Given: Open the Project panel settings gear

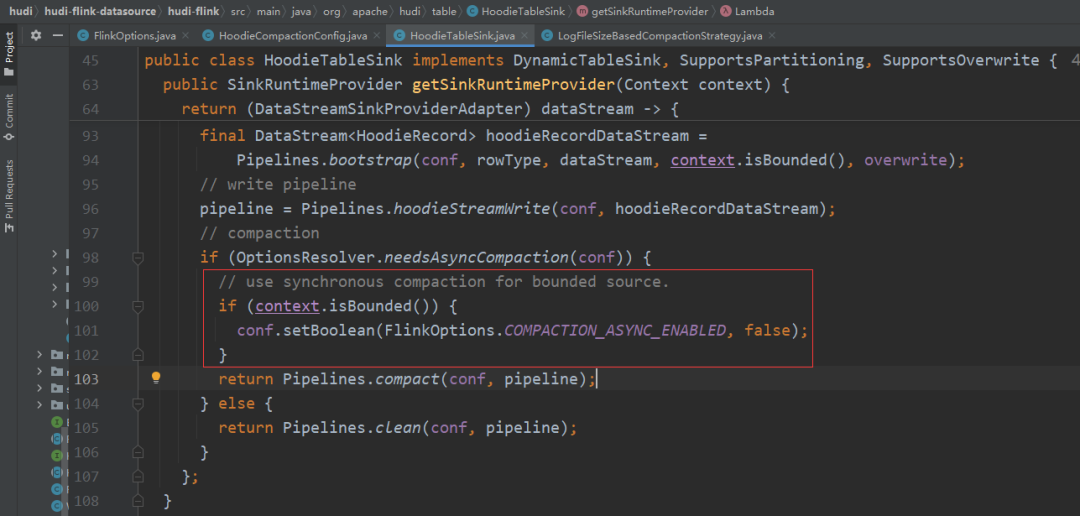Looking at the screenshot, I should (36, 35).
